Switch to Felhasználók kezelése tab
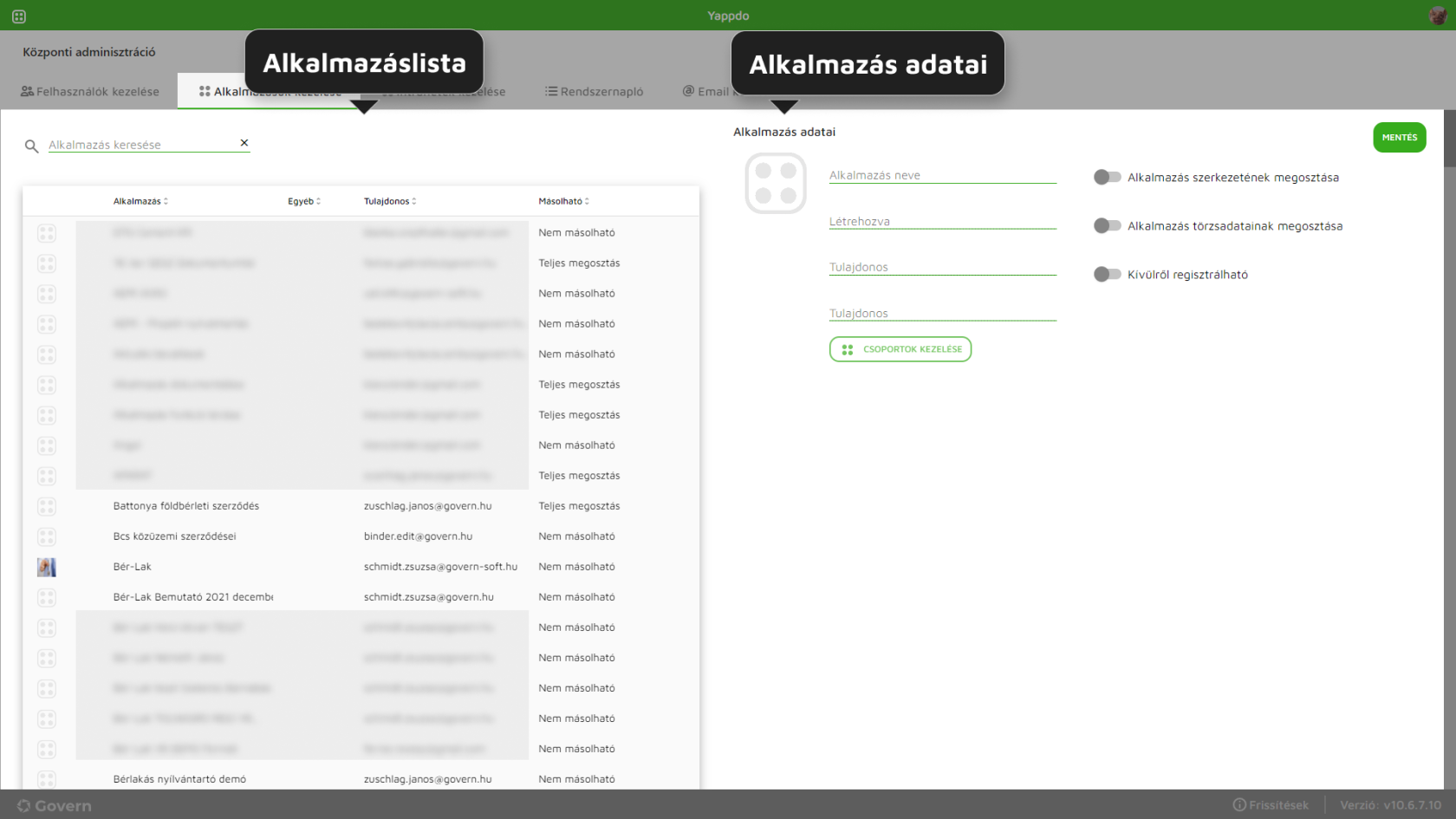This screenshot has height=819, width=1456. tap(90, 92)
